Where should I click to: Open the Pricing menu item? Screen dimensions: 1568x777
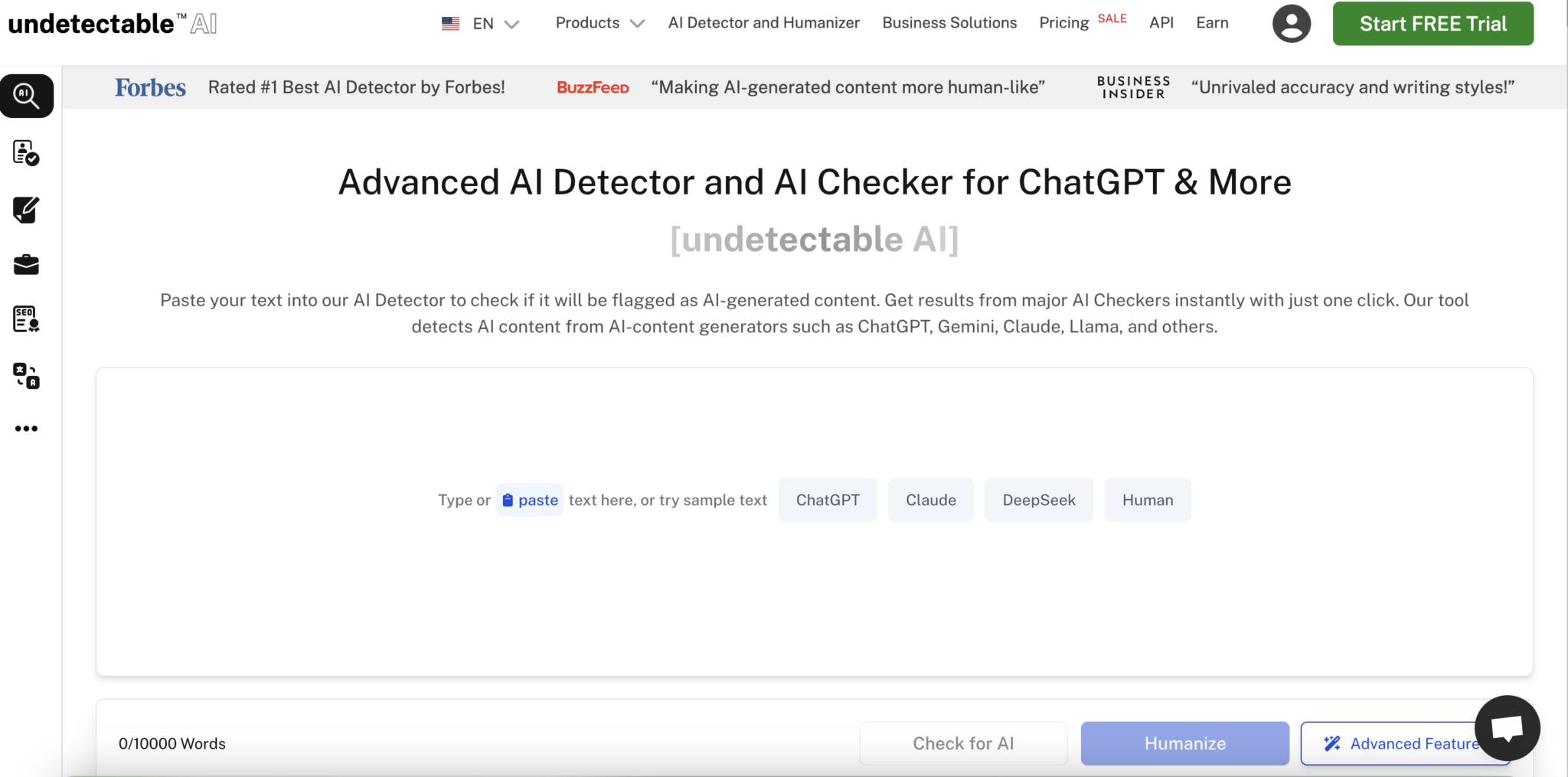(1063, 22)
